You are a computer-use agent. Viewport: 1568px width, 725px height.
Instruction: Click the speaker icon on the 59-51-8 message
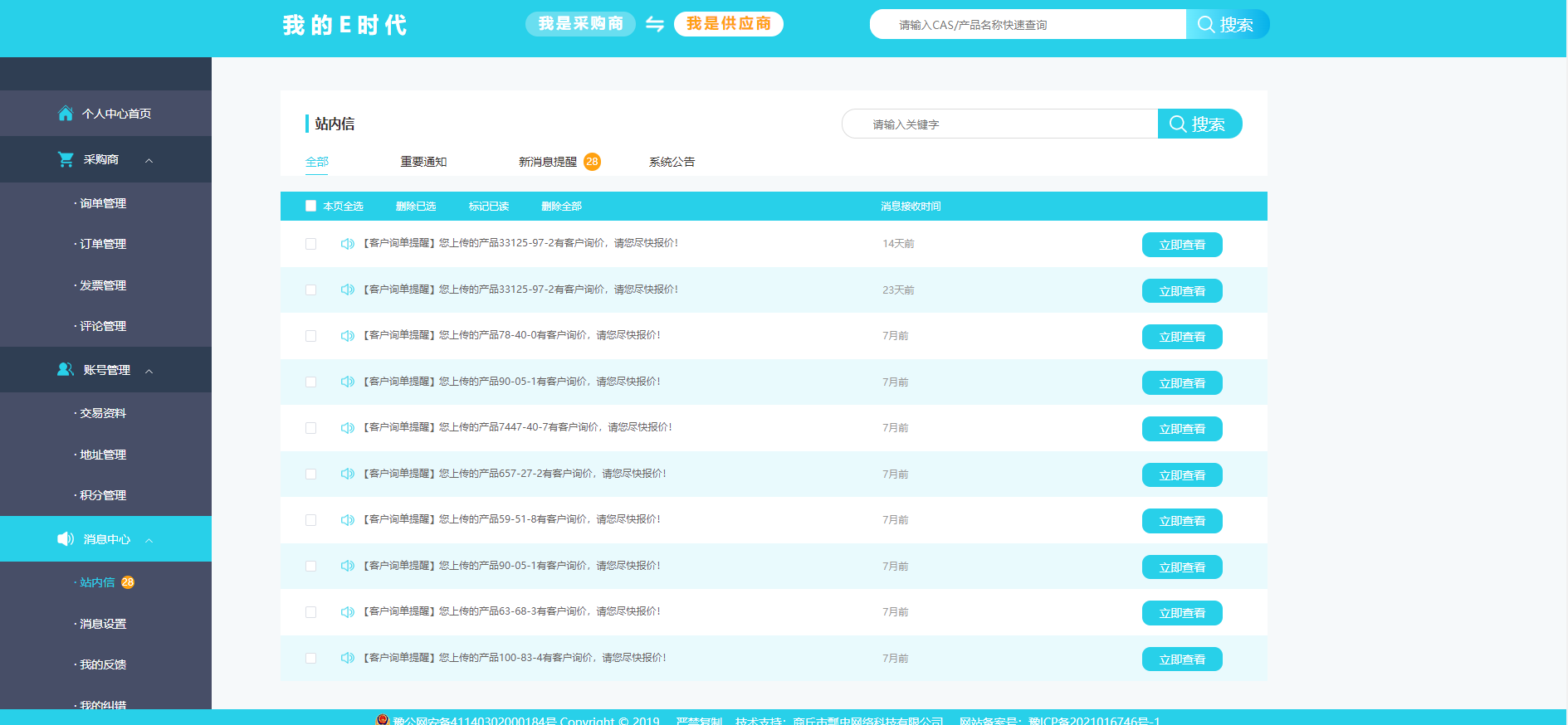pyautogui.click(x=348, y=520)
